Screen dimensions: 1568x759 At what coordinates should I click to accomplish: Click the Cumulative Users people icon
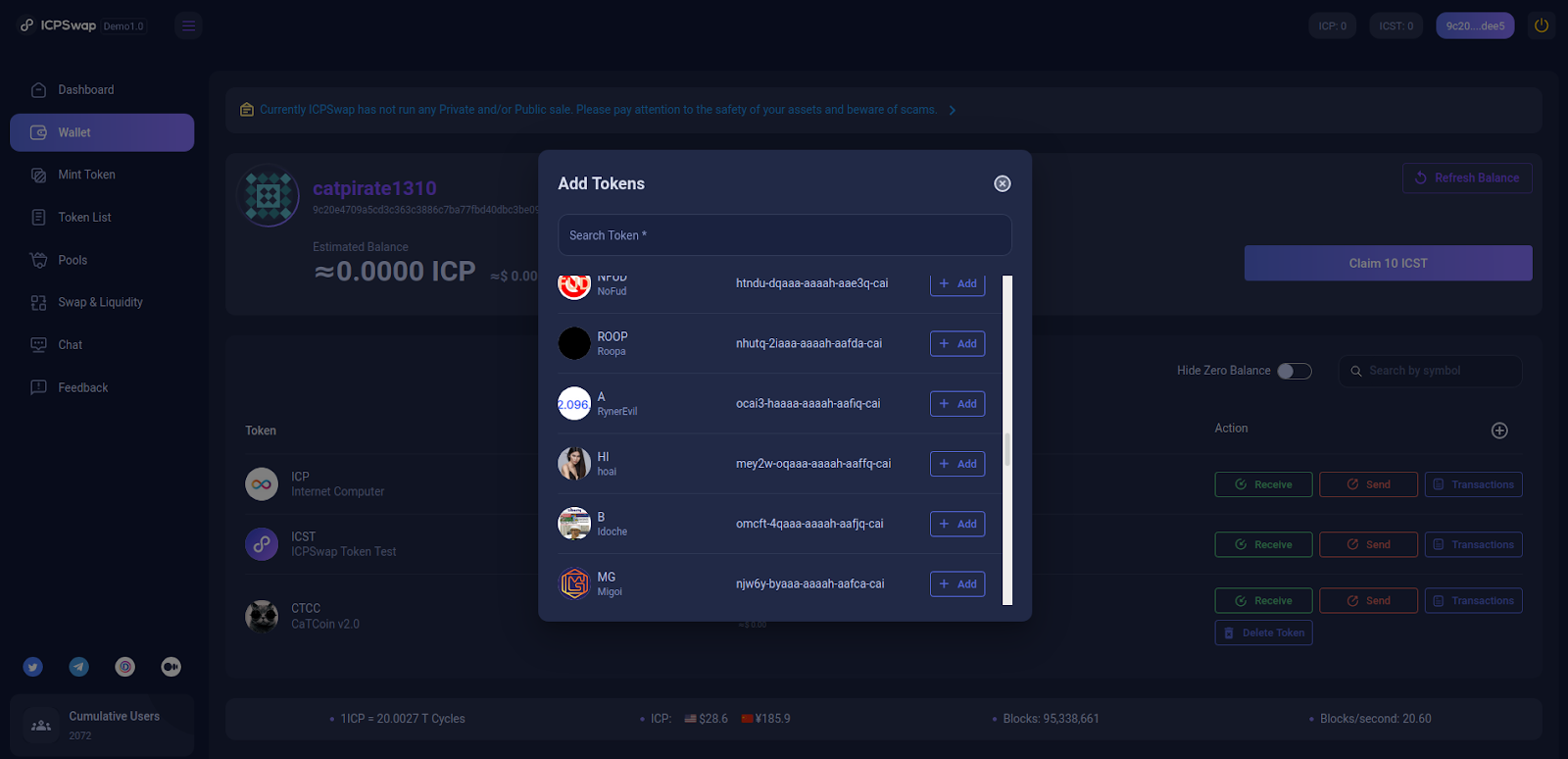(41, 726)
